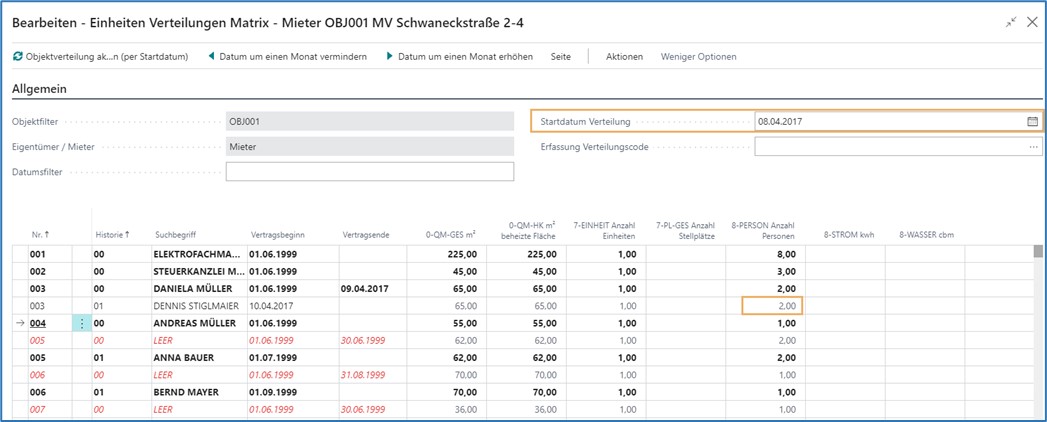Open row menu dots on row 004
Image resolution: width=1047 pixels, height=422 pixels.
(82, 324)
